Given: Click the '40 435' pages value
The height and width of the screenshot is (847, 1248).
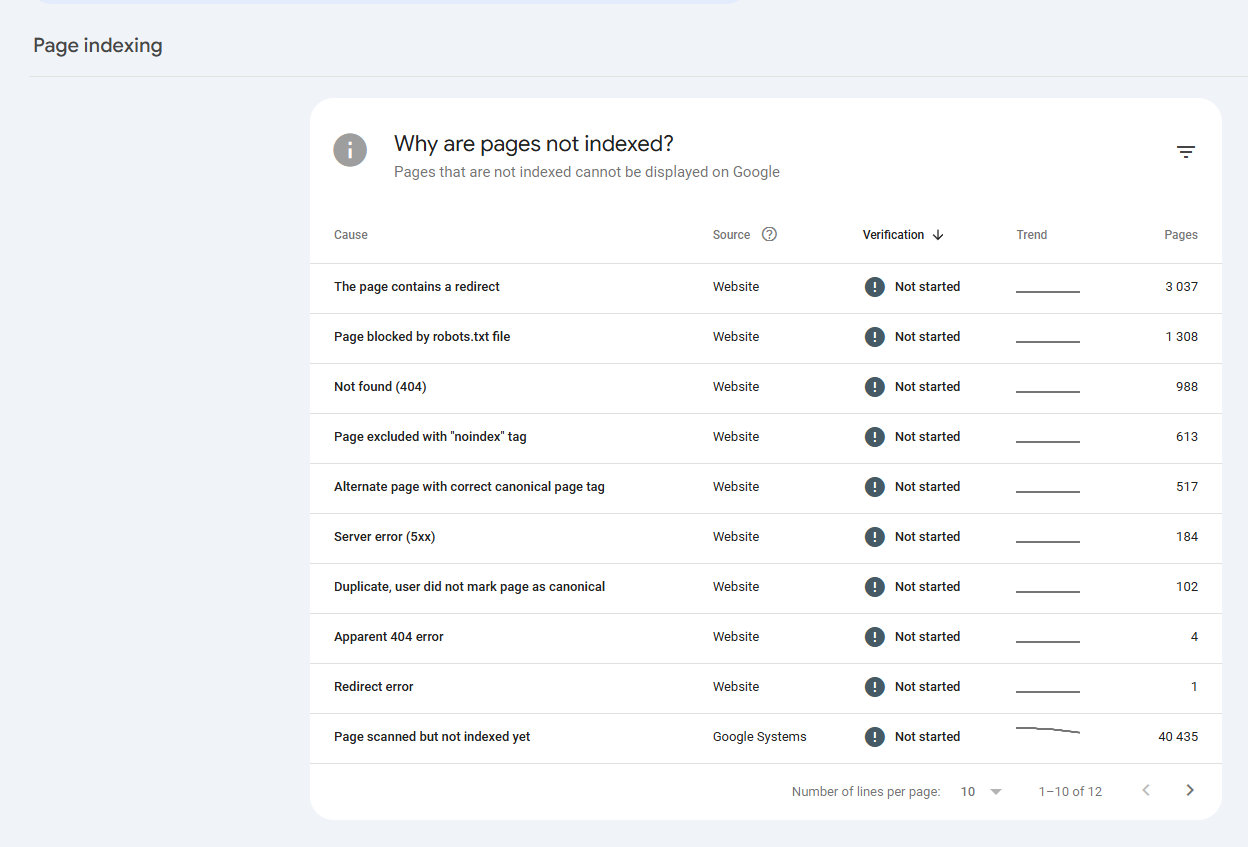Looking at the screenshot, I should click(x=1178, y=737).
